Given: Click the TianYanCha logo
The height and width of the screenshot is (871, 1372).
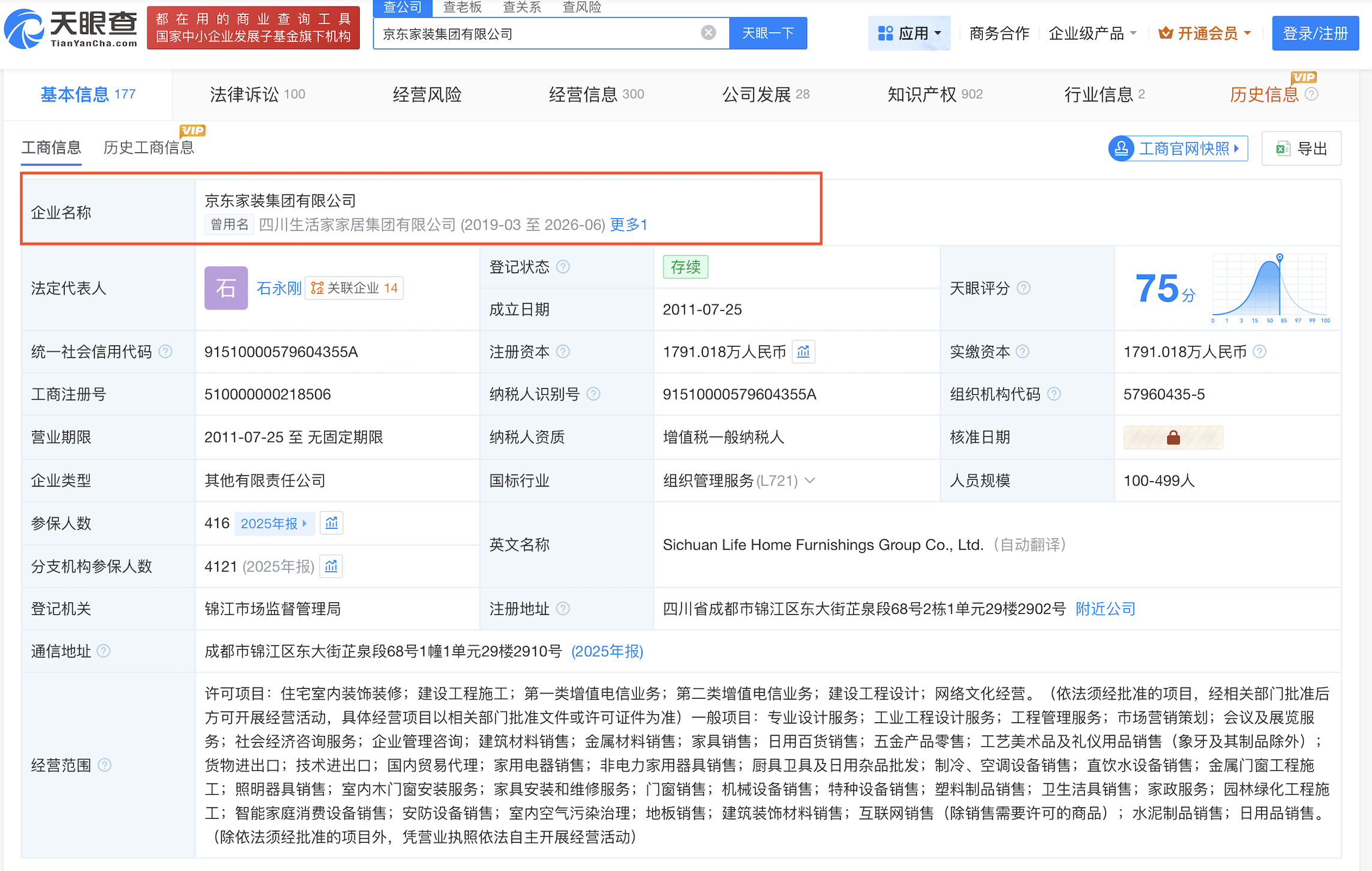Looking at the screenshot, I should coord(71,28).
